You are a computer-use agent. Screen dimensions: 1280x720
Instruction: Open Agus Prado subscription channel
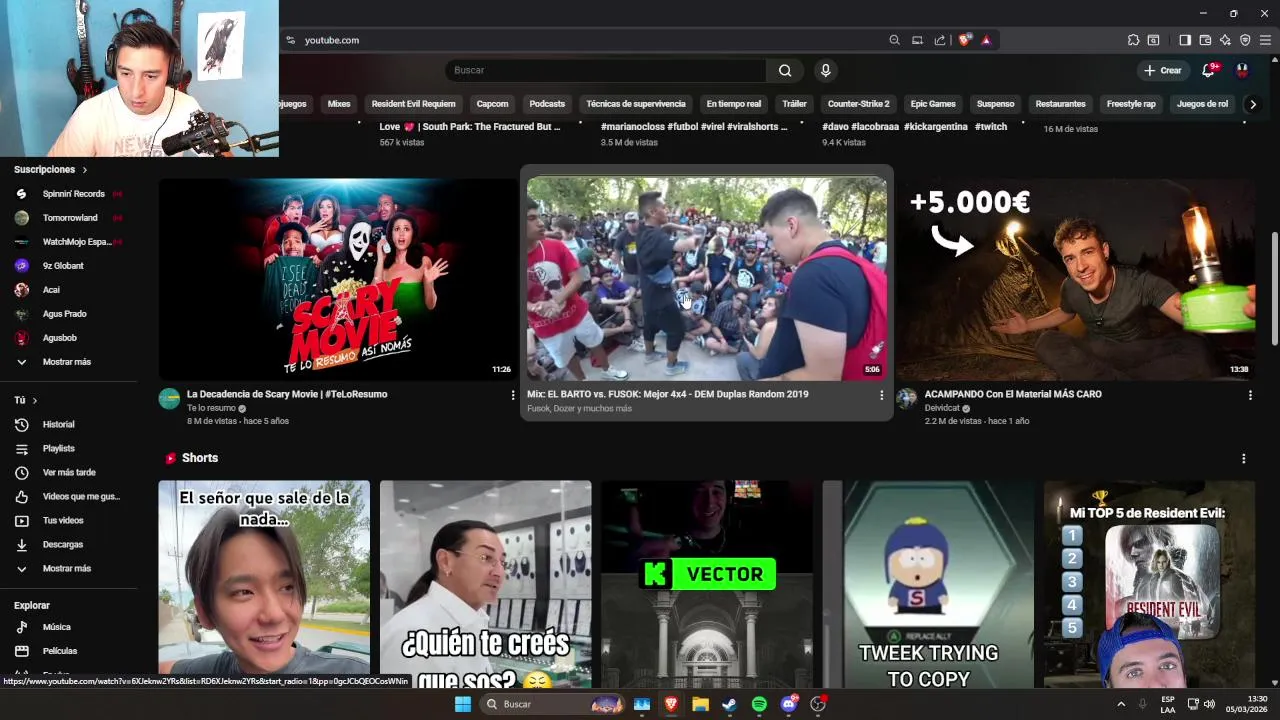coord(62,314)
